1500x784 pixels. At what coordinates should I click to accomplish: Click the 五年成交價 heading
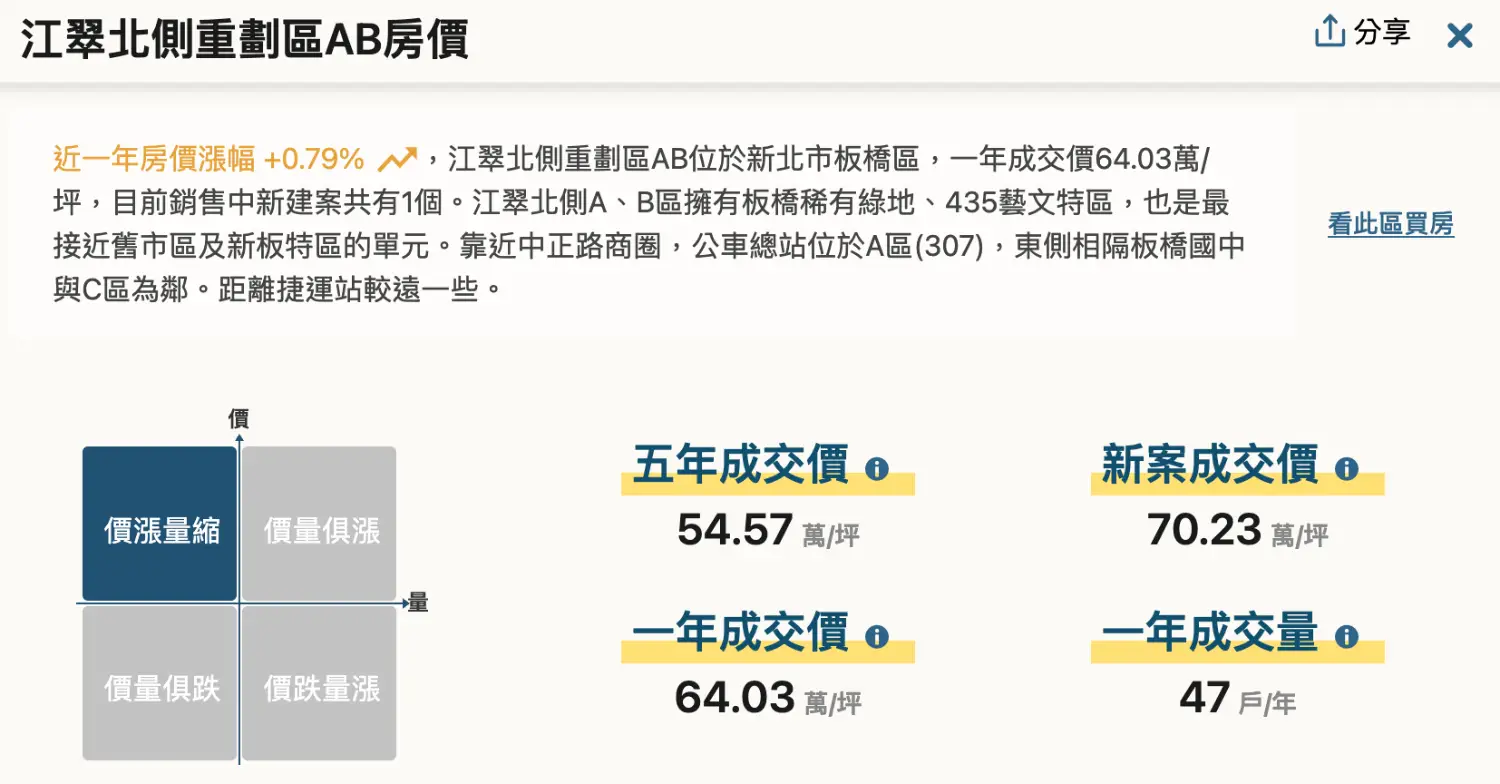coord(741,466)
